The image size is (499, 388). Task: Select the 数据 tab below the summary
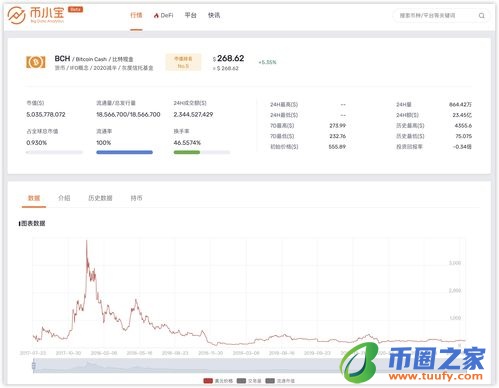click(x=34, y=198)
